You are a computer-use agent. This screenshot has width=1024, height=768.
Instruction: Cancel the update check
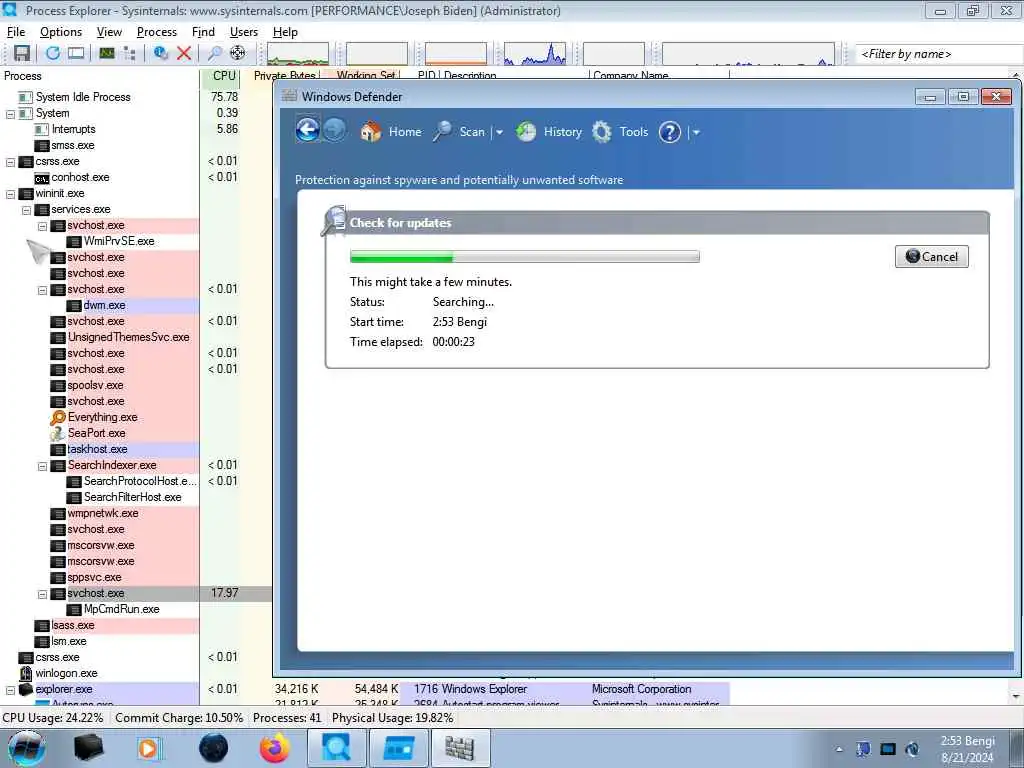tap(931, 257)
